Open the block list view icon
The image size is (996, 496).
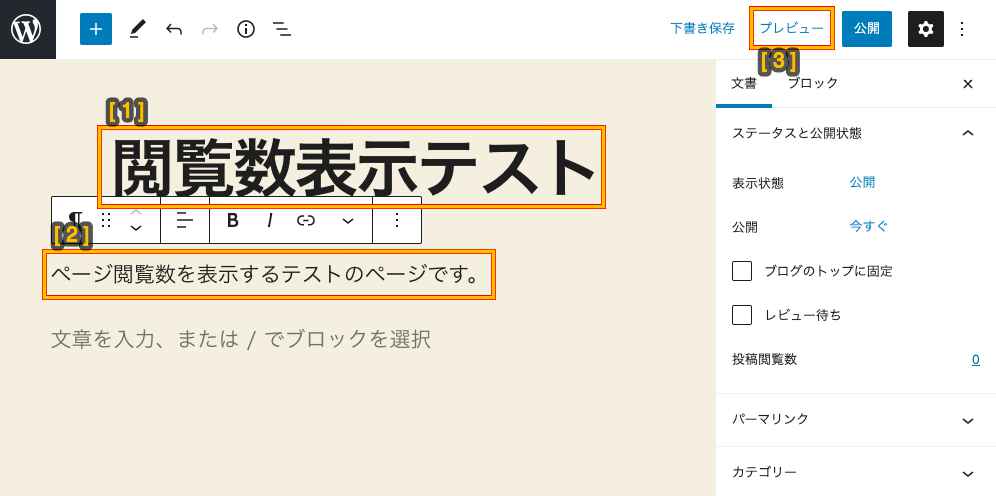pyautogui.click(x=282, y=29)
